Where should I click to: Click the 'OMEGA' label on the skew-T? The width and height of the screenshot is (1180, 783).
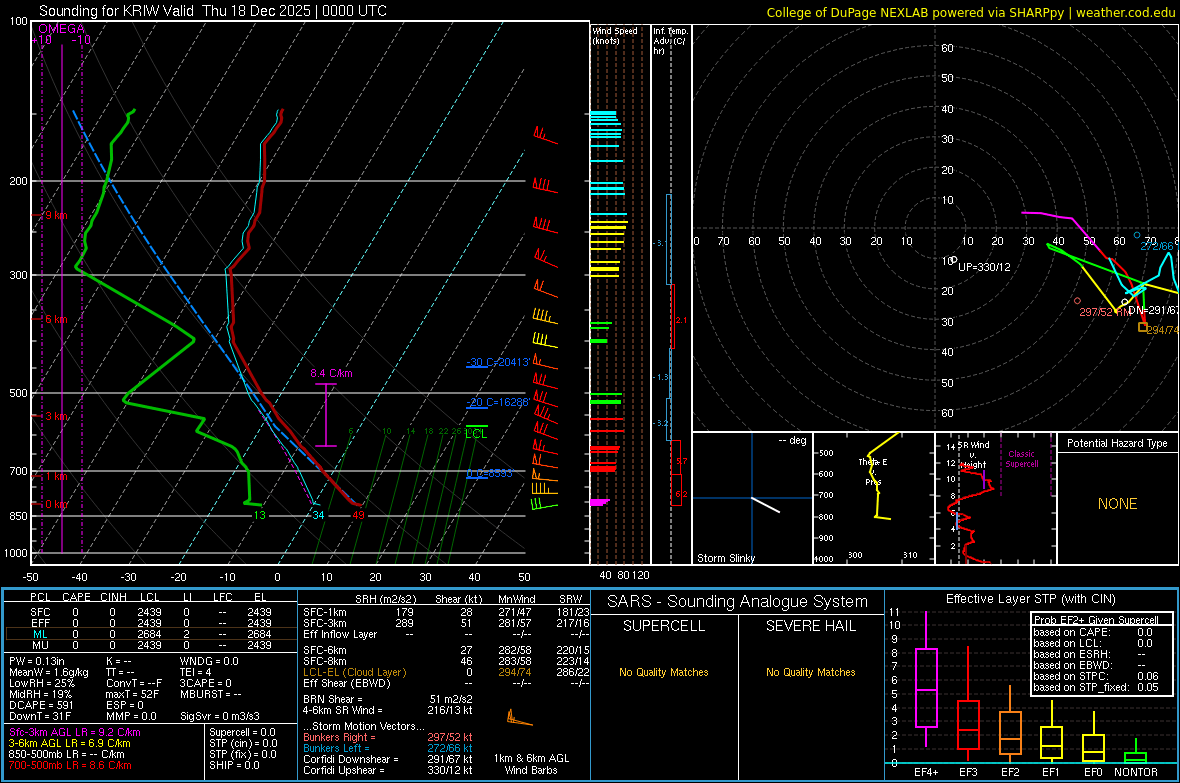click(x=61, y=29)
